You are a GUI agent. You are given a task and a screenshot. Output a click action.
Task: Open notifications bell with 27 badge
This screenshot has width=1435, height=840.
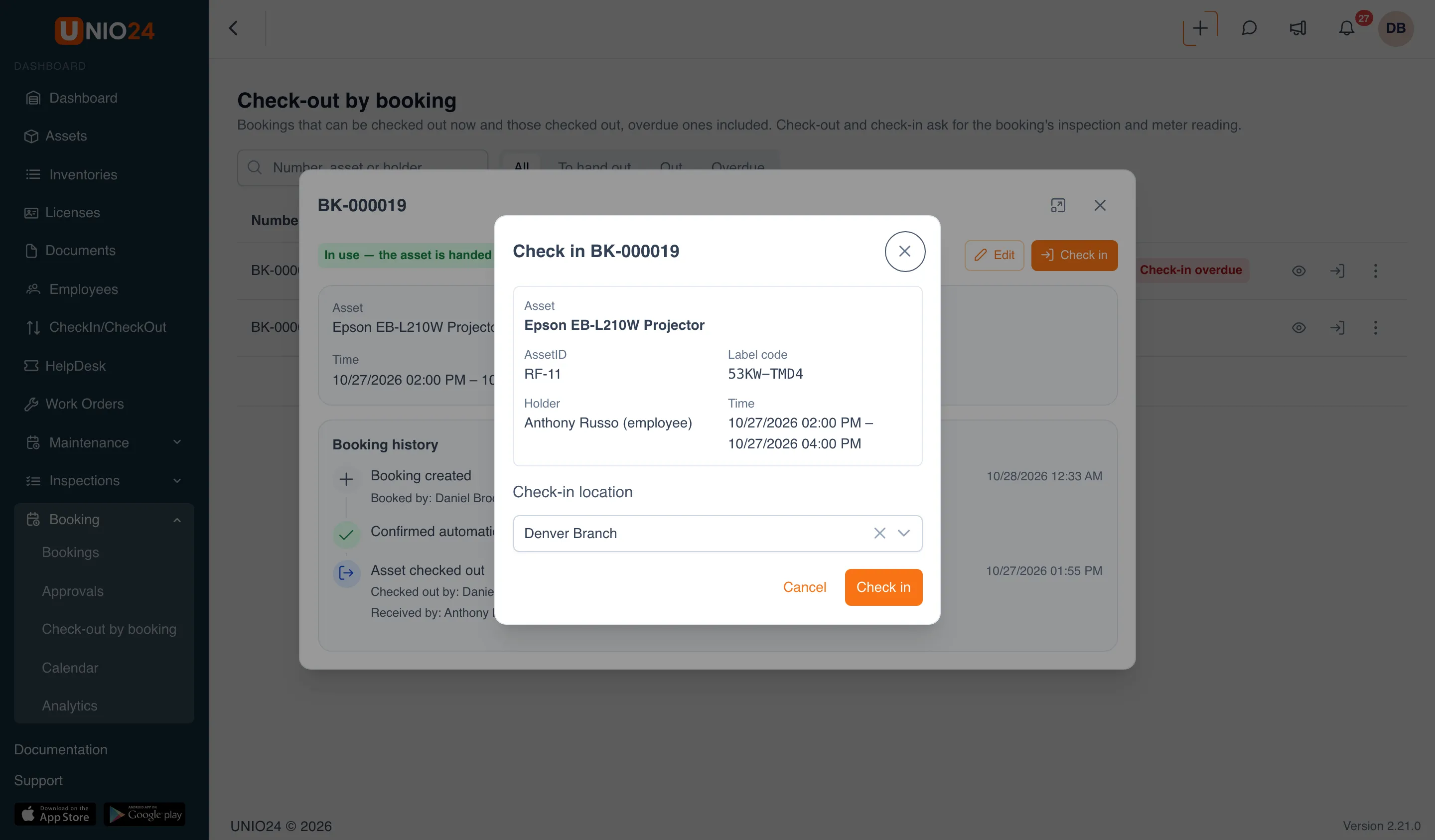1347,28
